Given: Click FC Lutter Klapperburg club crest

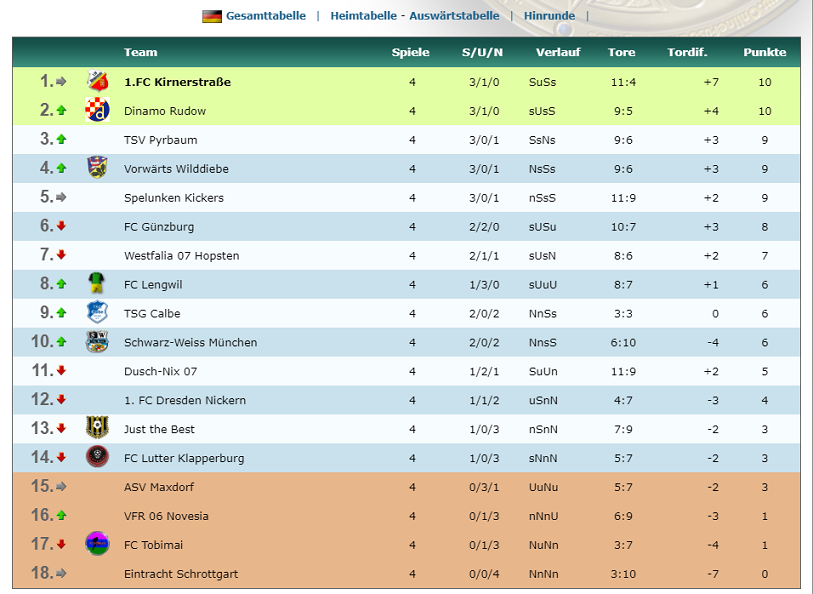Looking at the screenshot, I should click(97, 457).
